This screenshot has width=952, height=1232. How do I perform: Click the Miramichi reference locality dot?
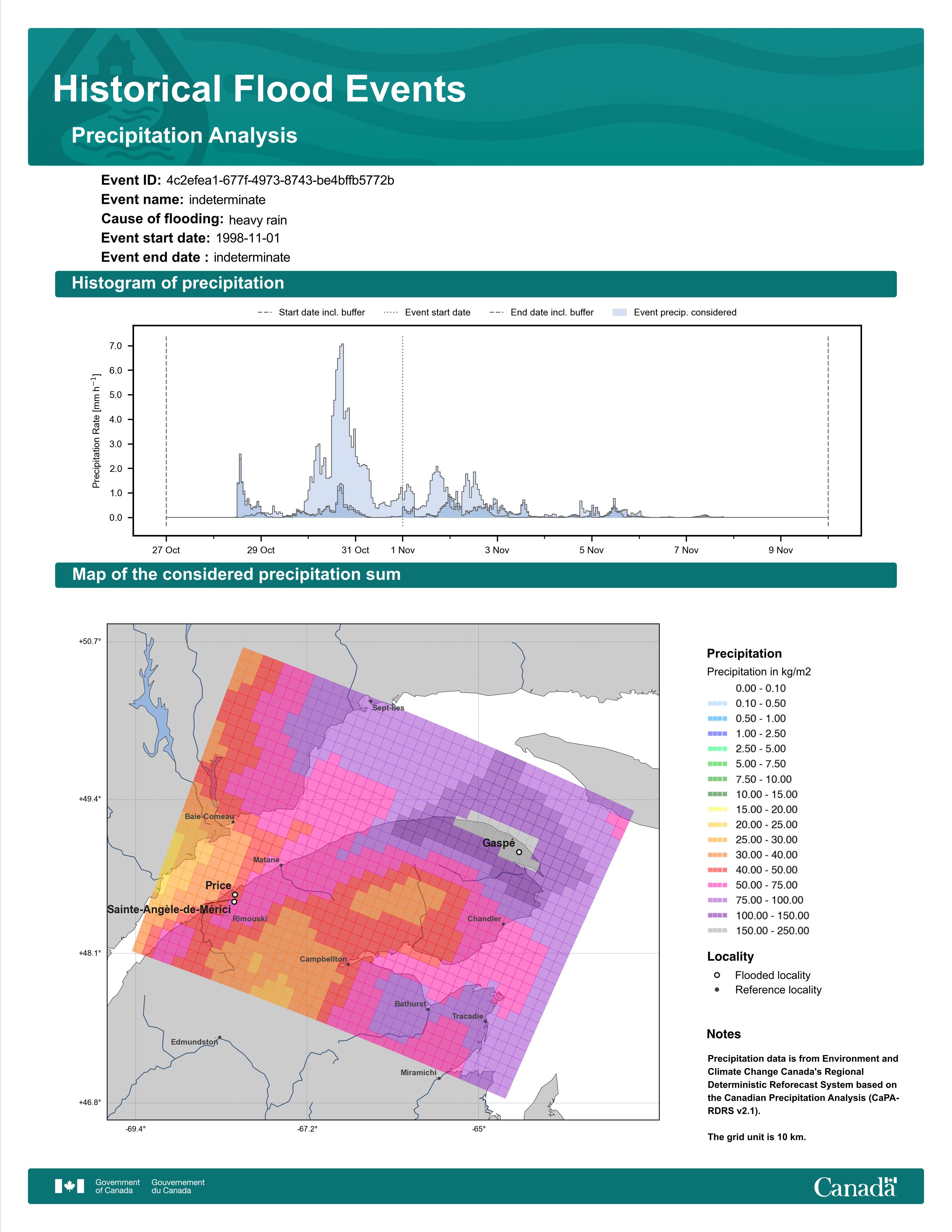439,1078
